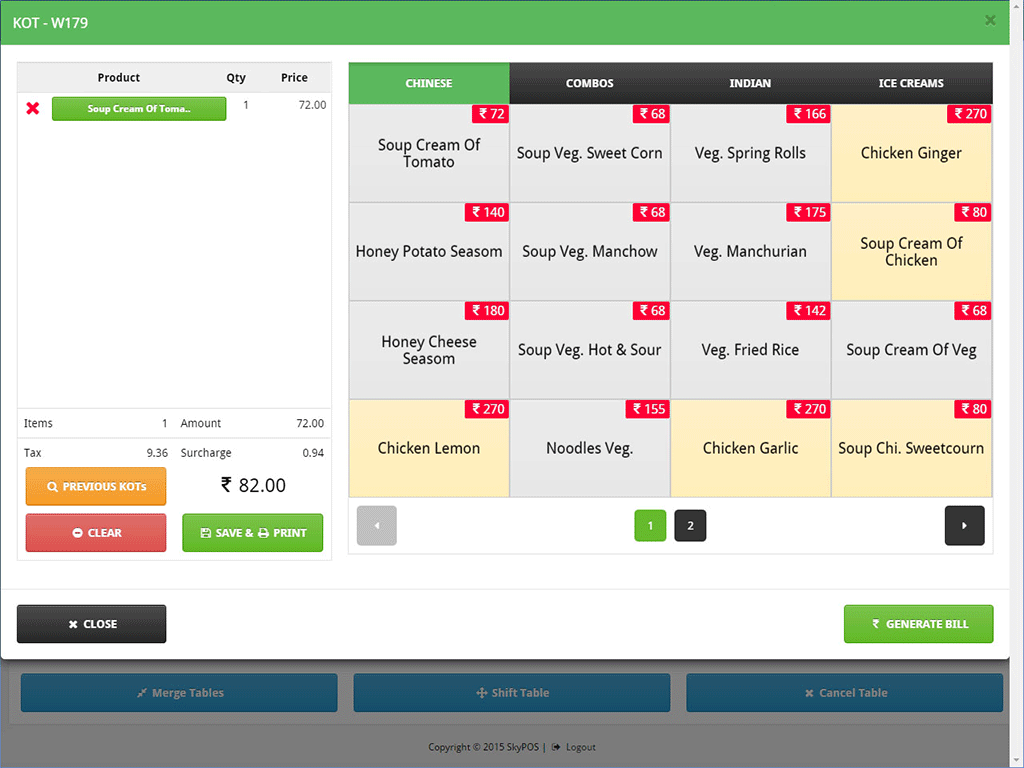Viewport: 1024px width, 768px height.
Task: Select Honey Potato Season item
Action: coord(429,252)
